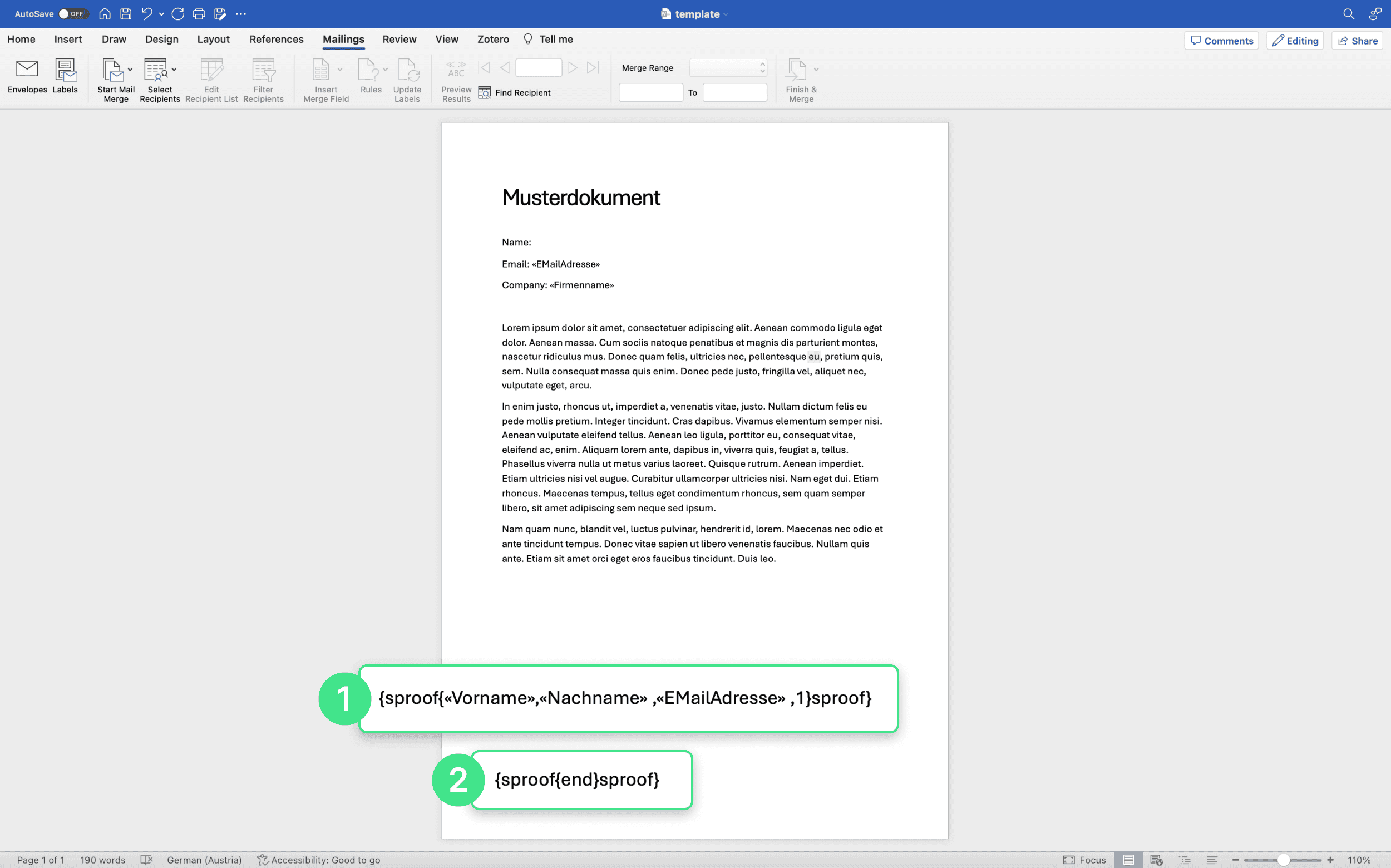Switch to the Insert tab
The image size is (1391, 868).
click(68, 39)
